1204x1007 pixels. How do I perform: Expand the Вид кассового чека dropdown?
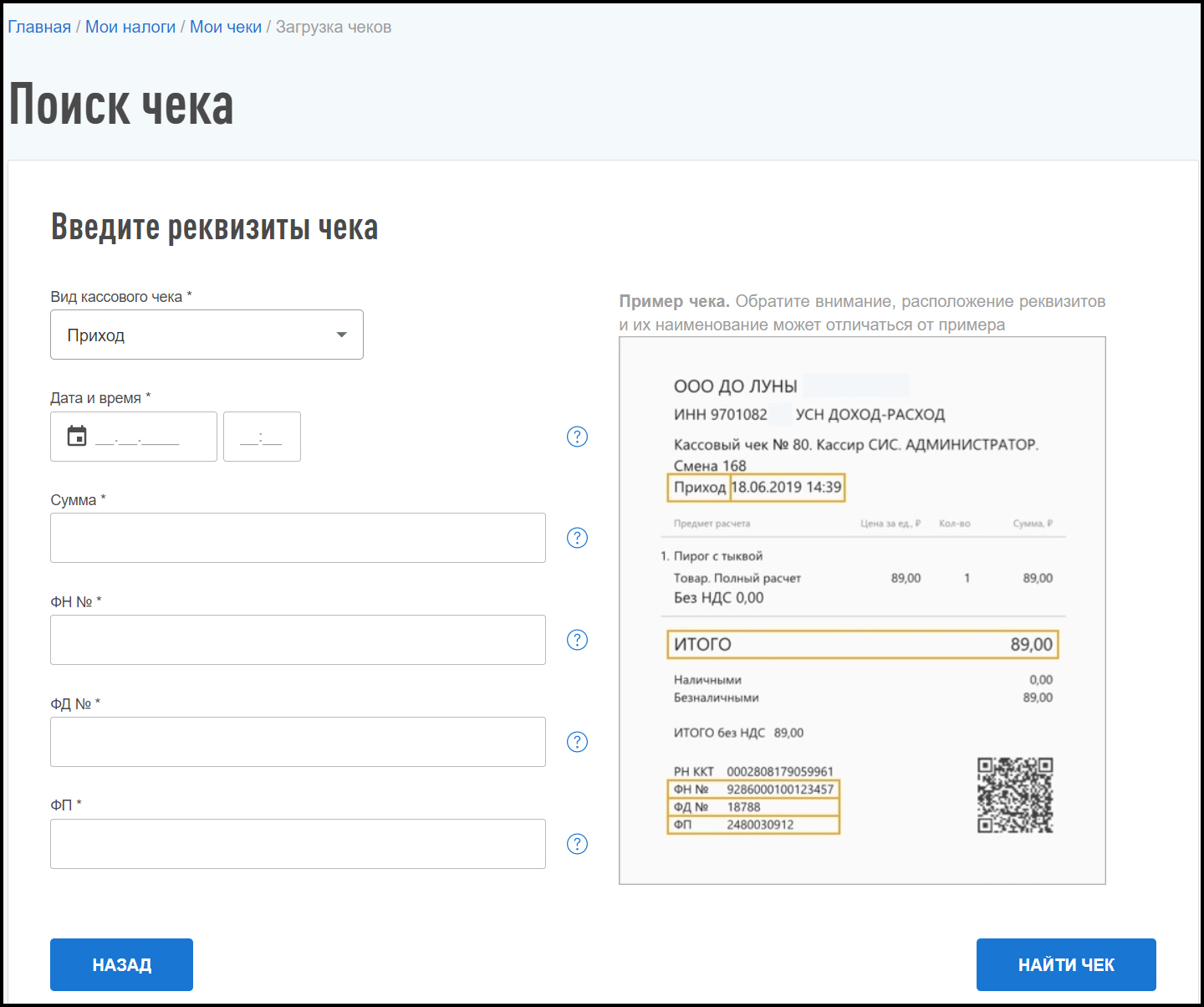(x=207, y=335)
